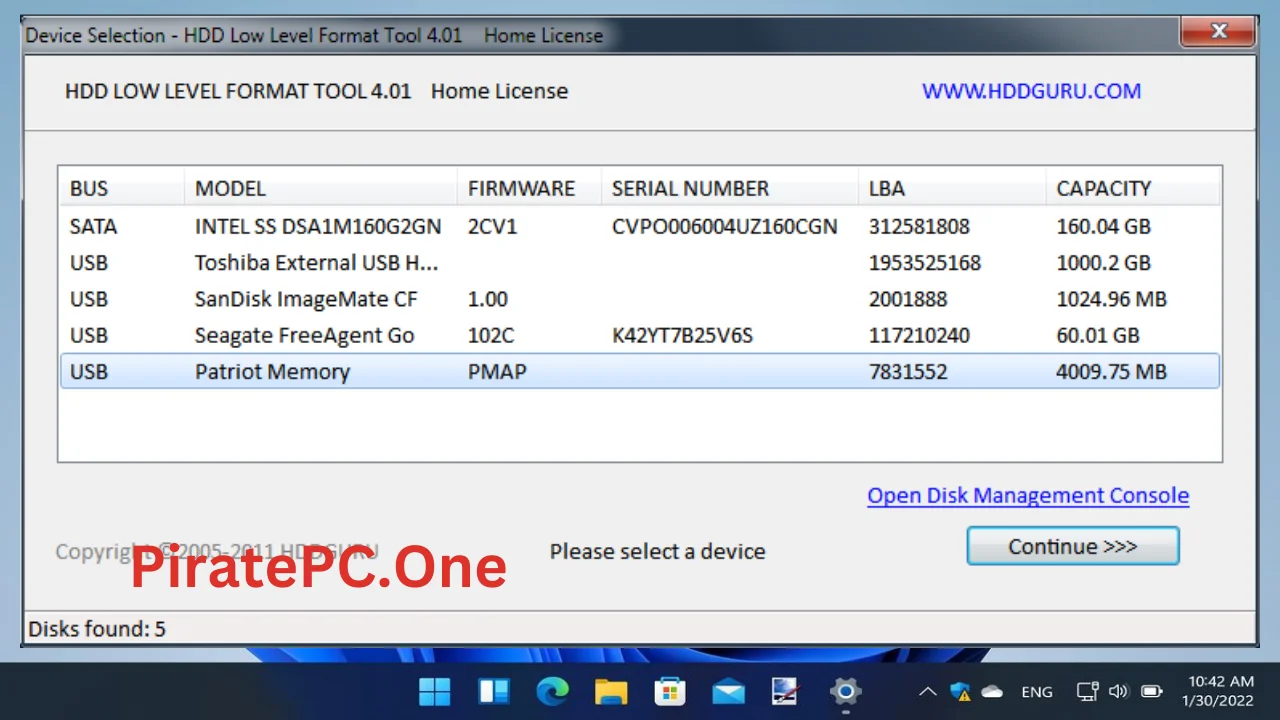This screenshot has width=1280, height=720.
Task: Click capacity 60.01 GB
Action: pos(1098,335)
